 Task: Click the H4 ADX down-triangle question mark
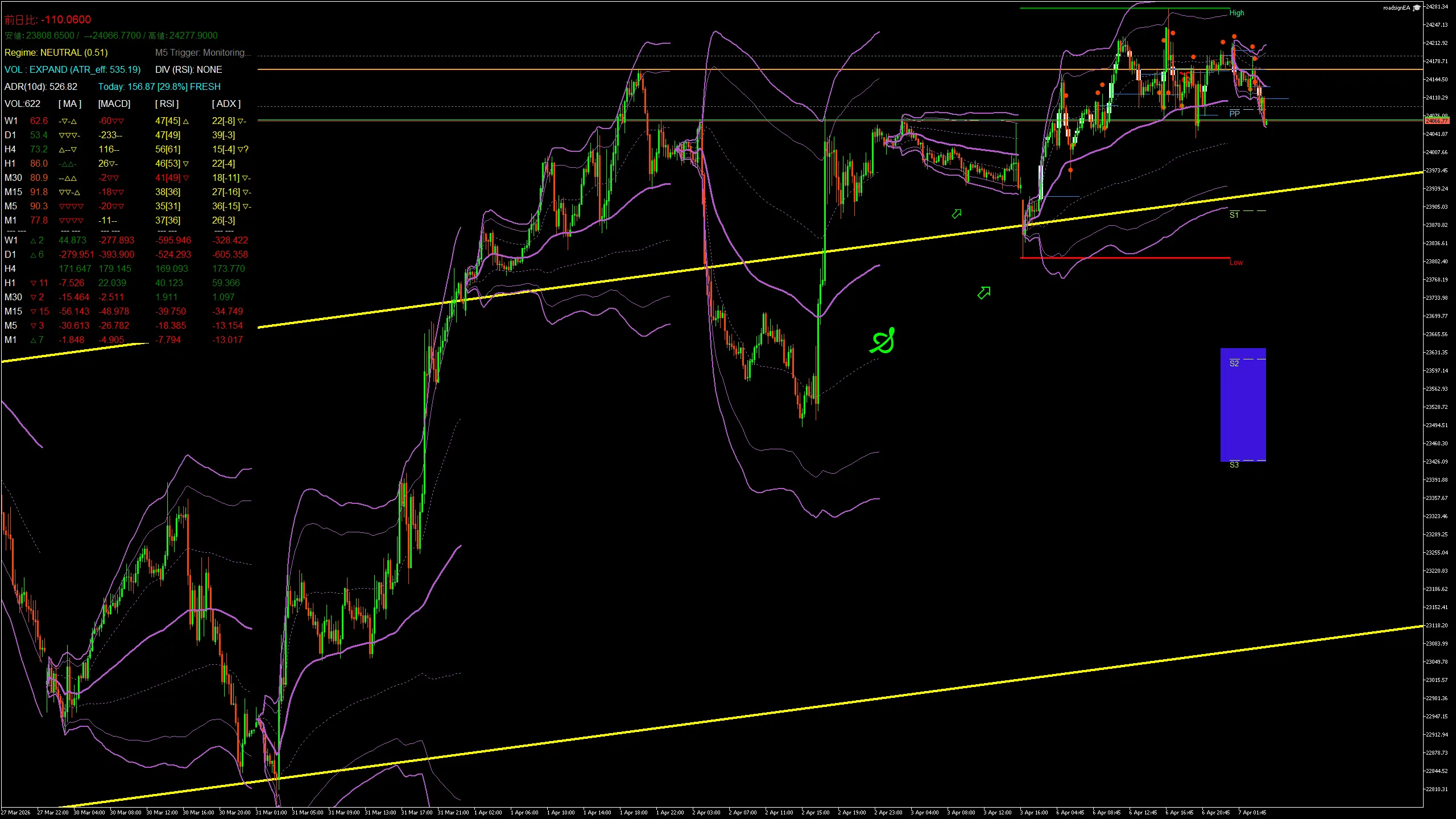pos(243,150)
